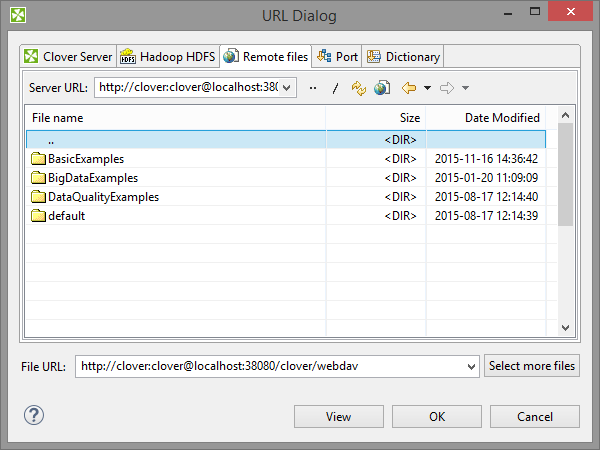Screen dimensions: 600x450
Task: Select the BasicExamples folder
Action: point(286,158)
